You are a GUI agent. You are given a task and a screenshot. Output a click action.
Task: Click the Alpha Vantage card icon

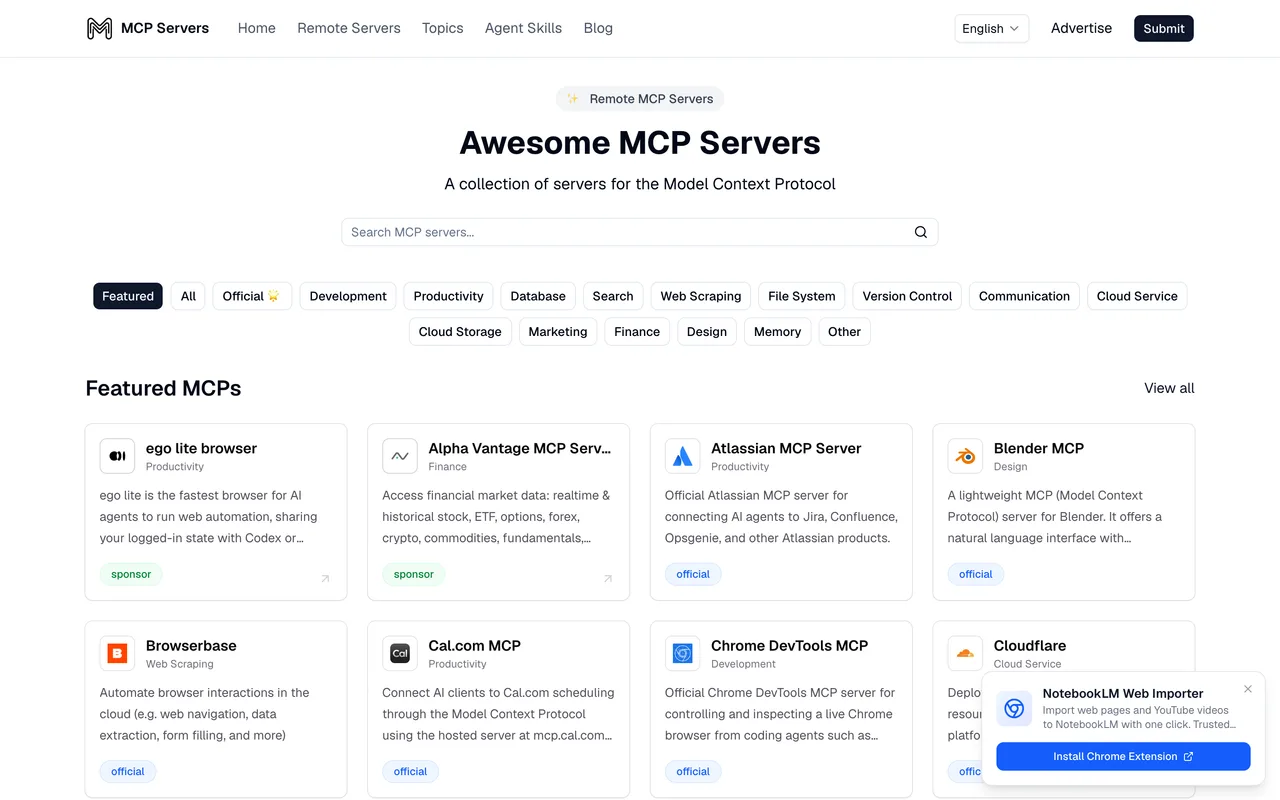400,456
